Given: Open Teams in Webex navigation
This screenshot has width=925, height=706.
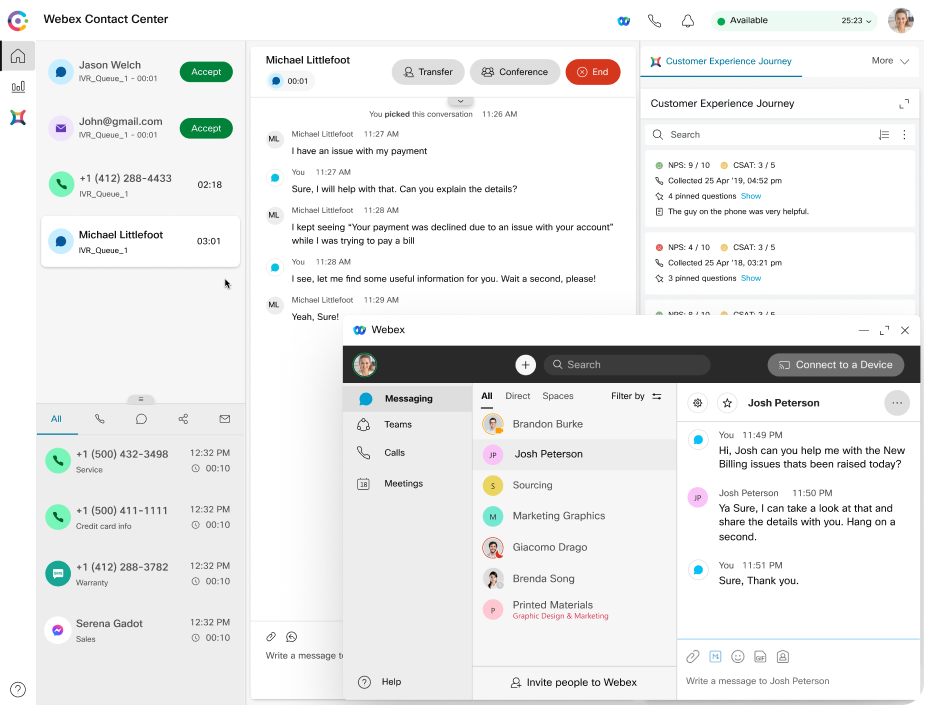Looking at the screenshot, I should coord(407,425).
